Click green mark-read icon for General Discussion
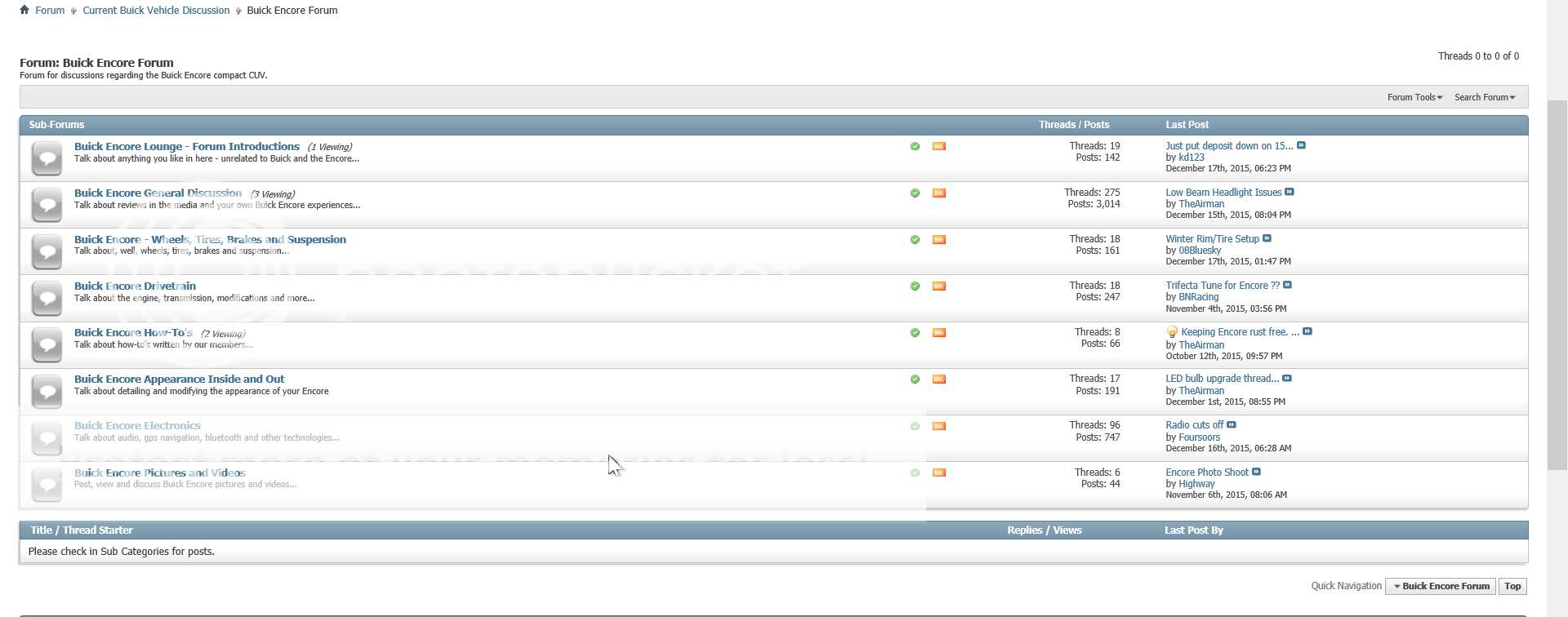 pos(915,193)
